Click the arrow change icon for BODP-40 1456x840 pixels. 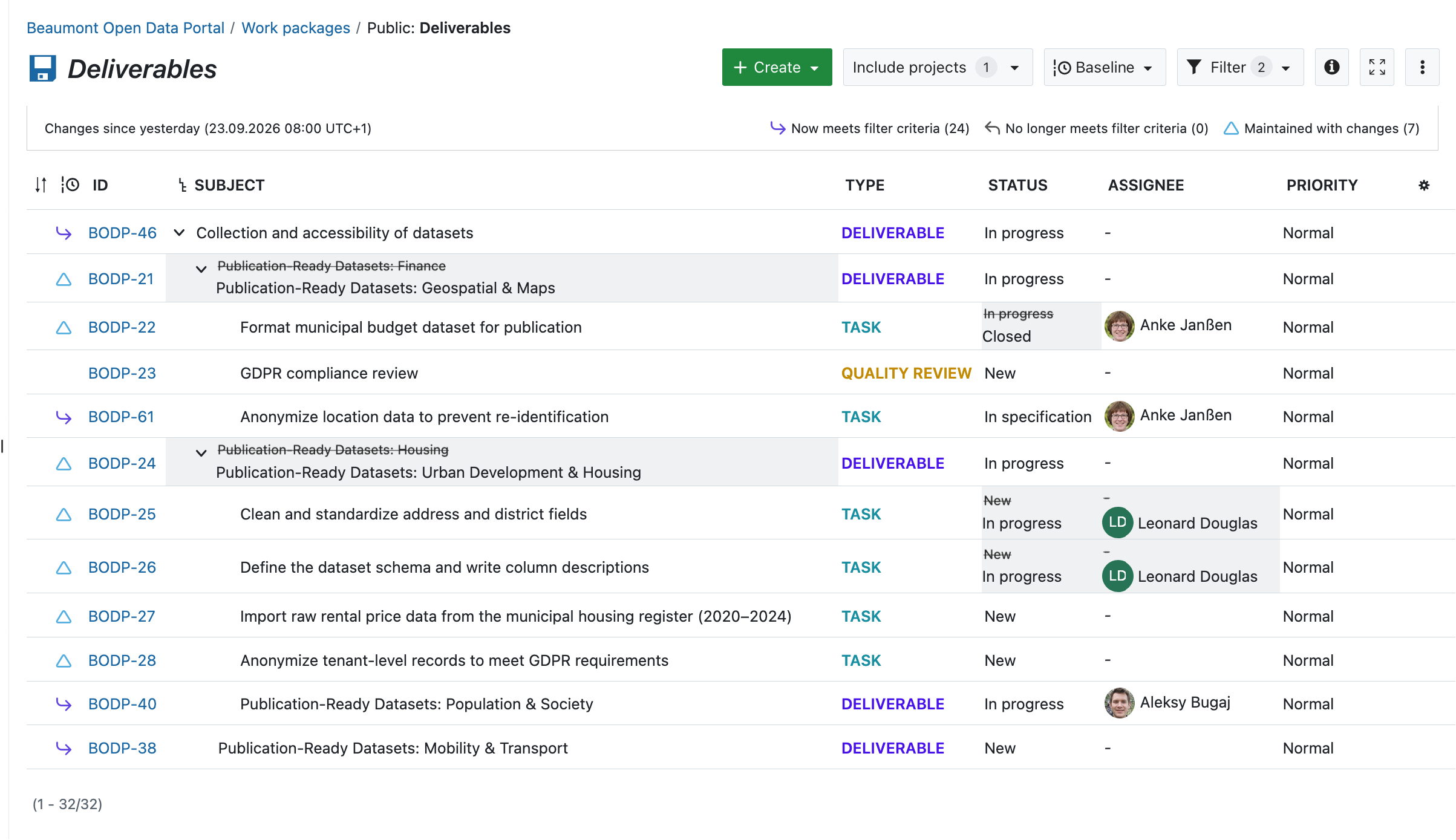[64, 705]
